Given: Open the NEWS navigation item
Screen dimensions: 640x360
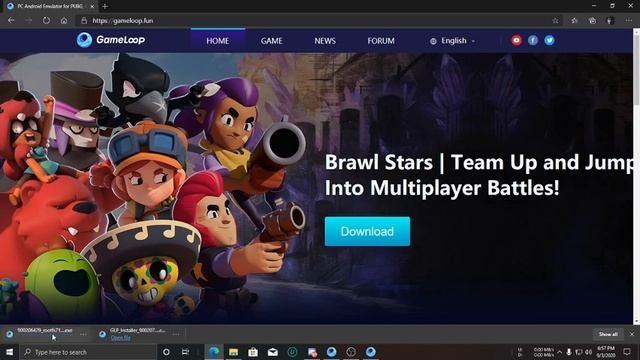Looking at the screenshot, I should [325, 41].
